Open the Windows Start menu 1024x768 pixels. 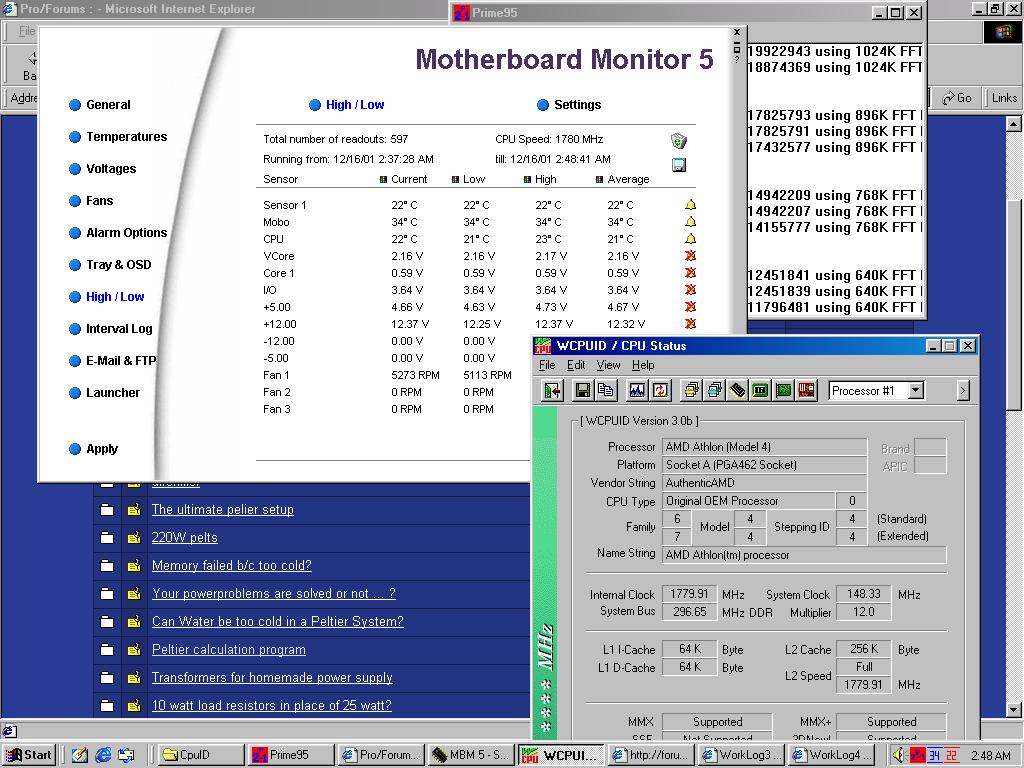(29, 755)
